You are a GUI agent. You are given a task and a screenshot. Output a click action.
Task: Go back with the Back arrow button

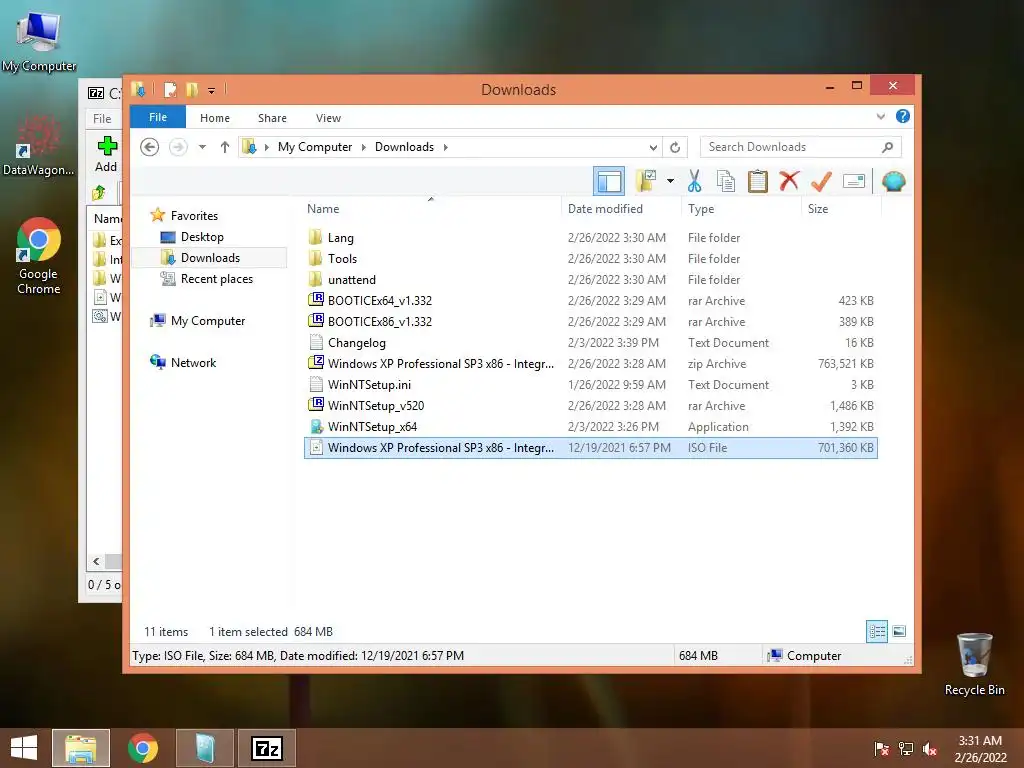150,147
